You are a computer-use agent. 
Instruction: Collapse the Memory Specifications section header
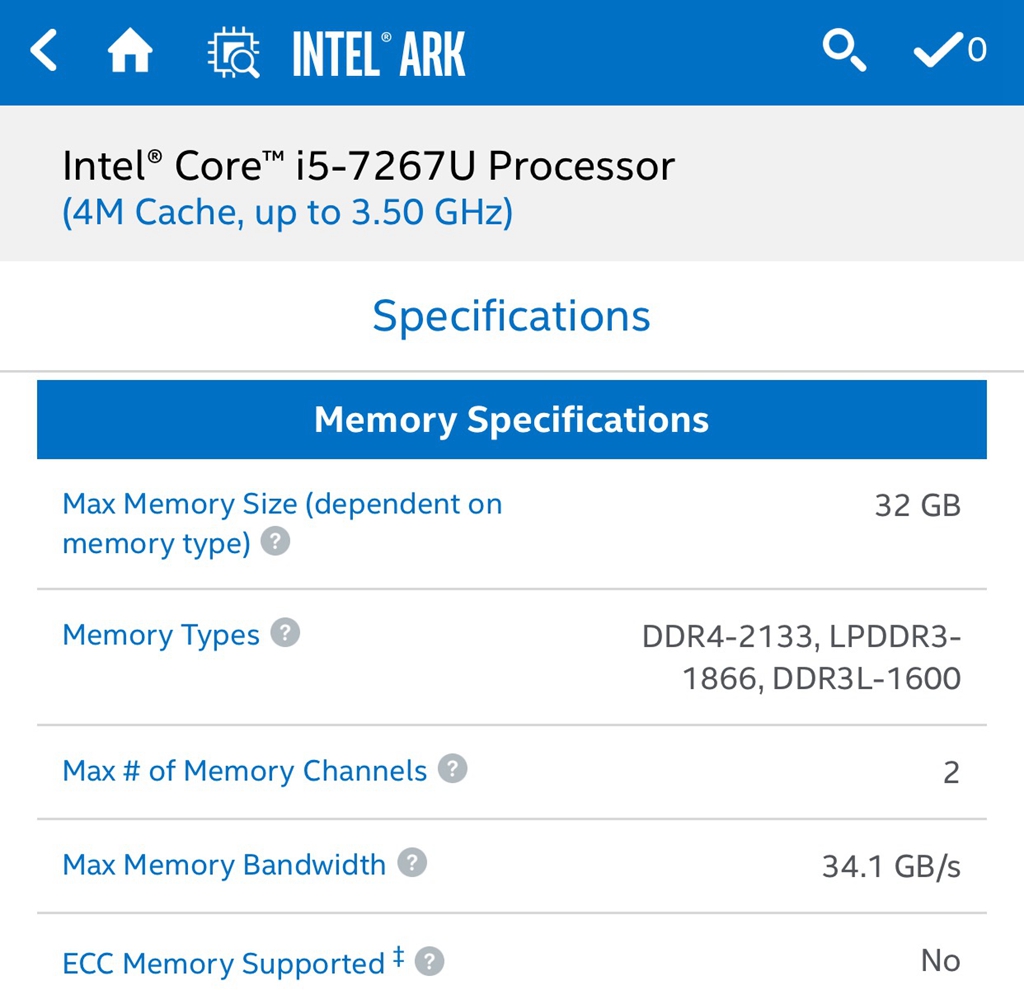point(511,420)
